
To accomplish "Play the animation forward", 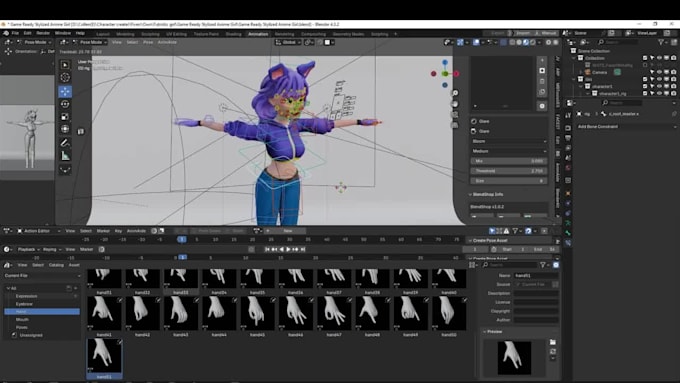I will click(288, 249).
